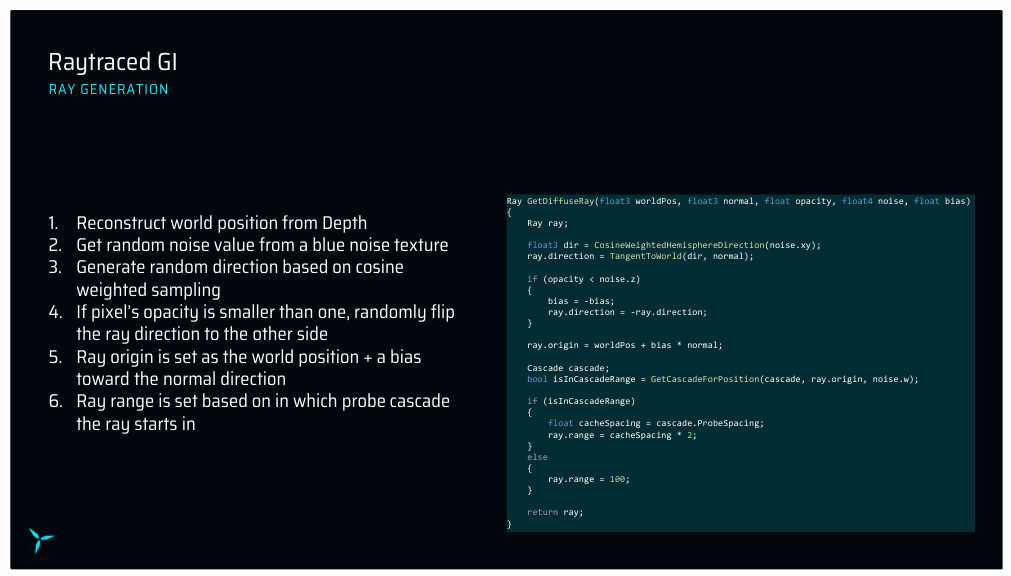Click "ray.range = cacheSpacing * 2;" line
The image size is (1011, 576).
click(622, 435)
